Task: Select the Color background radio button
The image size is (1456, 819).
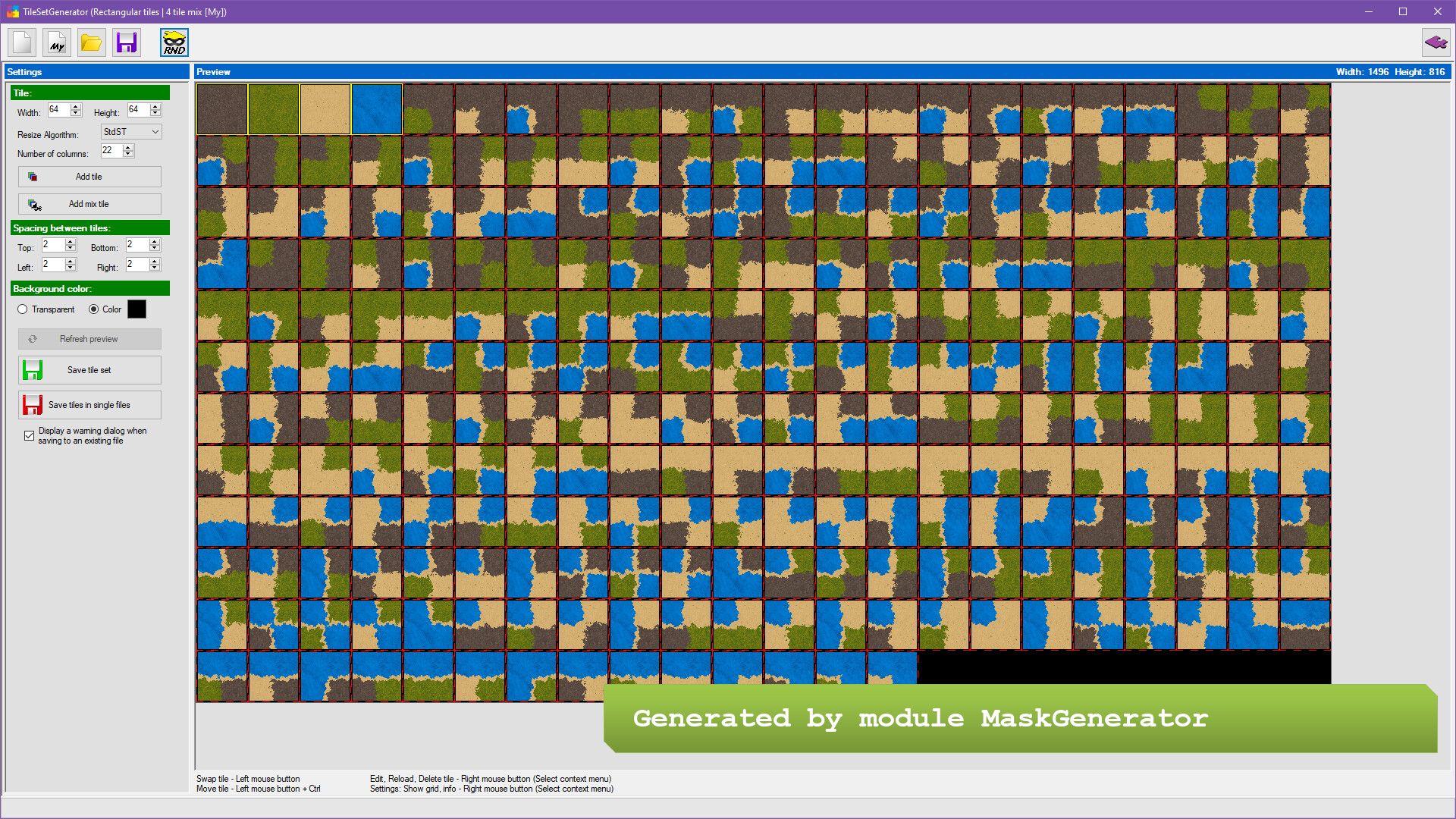Action: (93, 309)
